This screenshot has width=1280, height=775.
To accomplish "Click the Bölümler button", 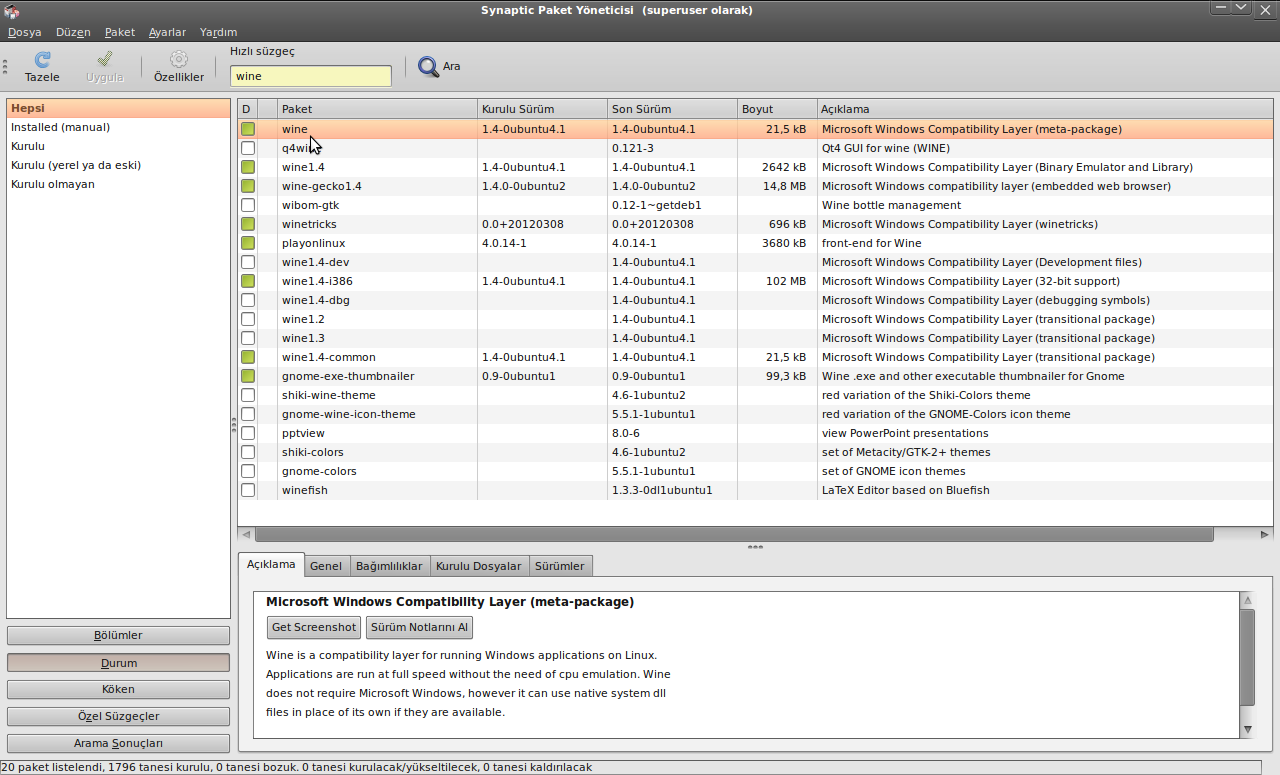I will tap(118, 635).
